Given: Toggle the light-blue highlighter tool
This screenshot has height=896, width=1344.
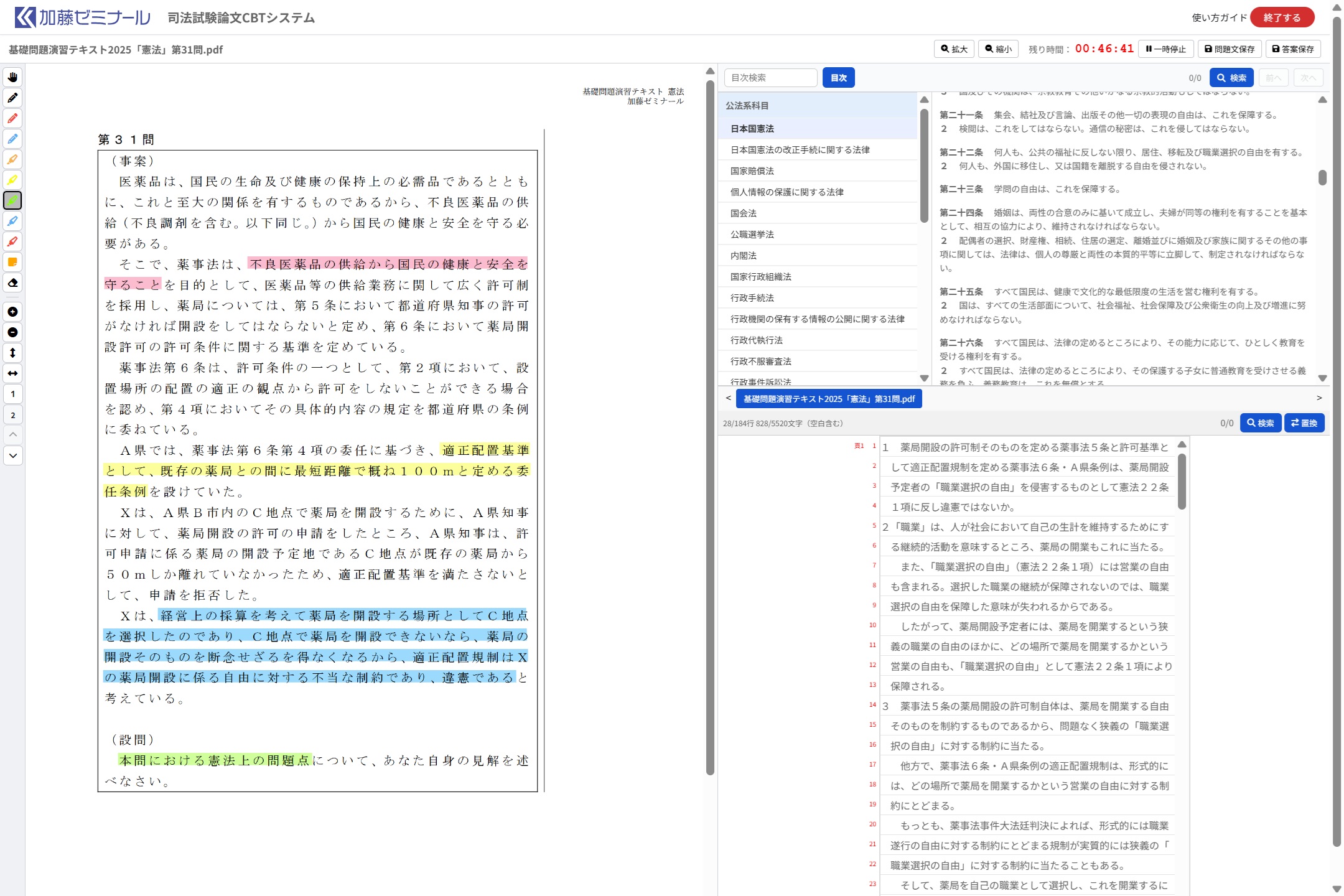Looking at the screenshot, I should (x=12, y=221).
